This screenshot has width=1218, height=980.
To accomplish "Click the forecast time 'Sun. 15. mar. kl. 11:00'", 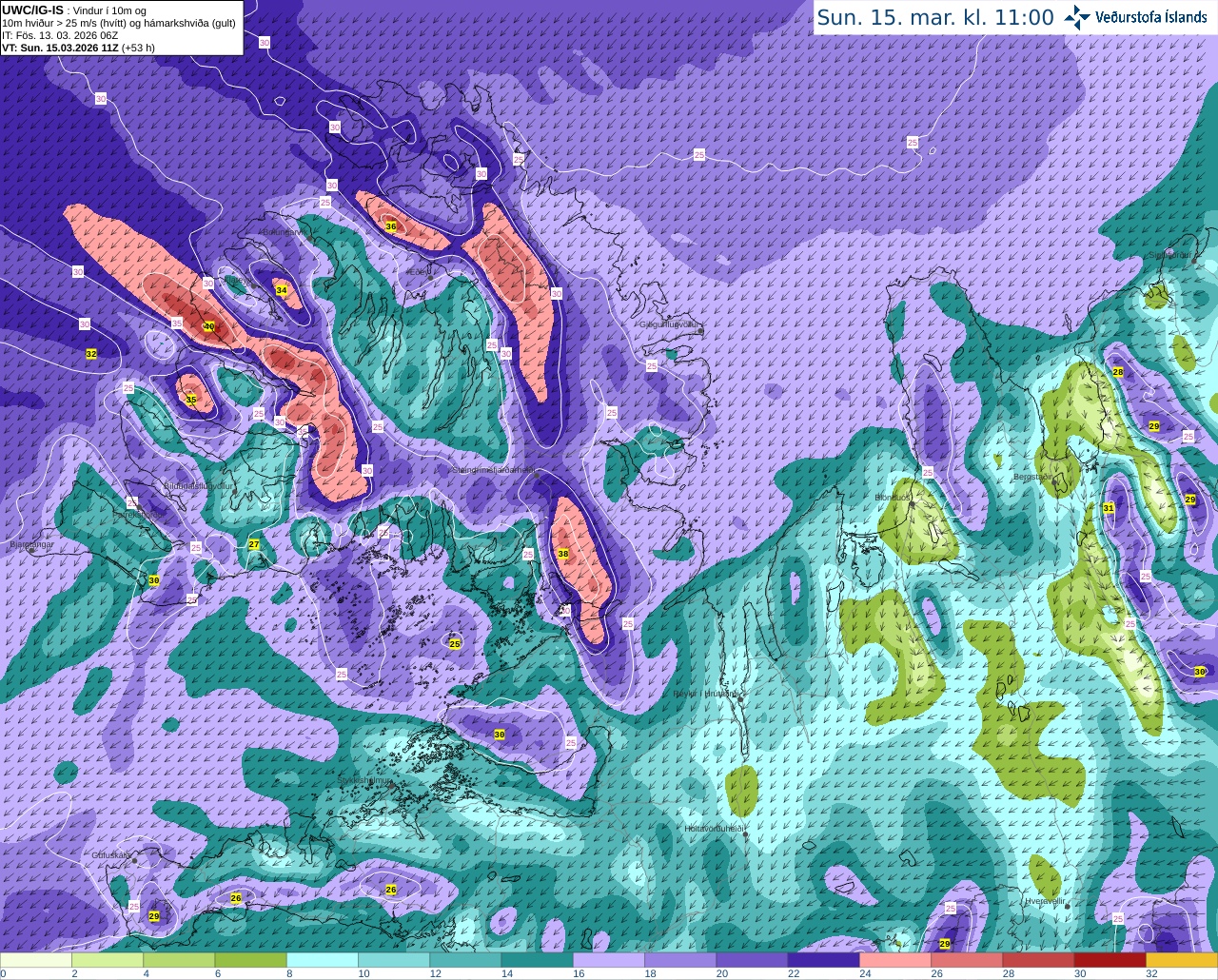I will 935,17.
